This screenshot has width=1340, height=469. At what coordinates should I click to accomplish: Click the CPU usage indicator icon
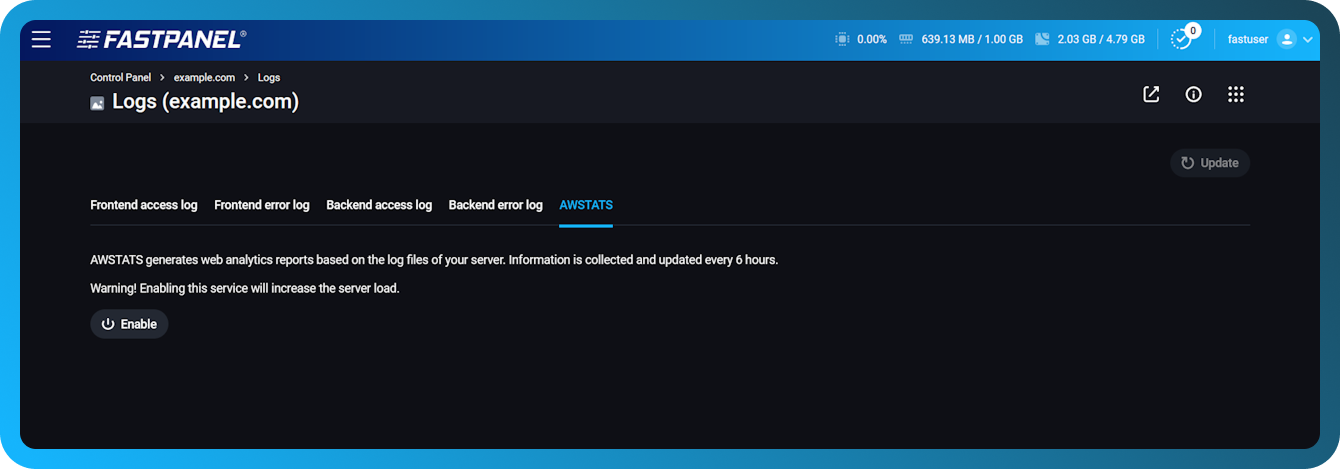click(842, 40)
